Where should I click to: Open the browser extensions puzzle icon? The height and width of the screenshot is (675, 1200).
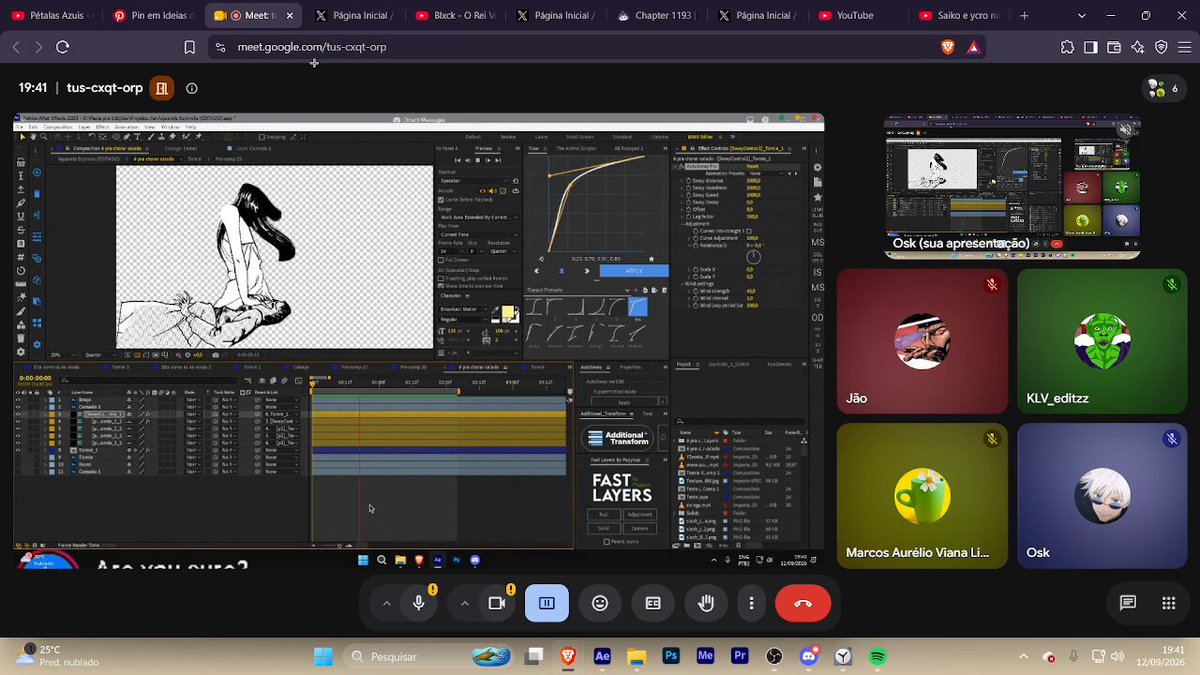(x=1068, y=47)
